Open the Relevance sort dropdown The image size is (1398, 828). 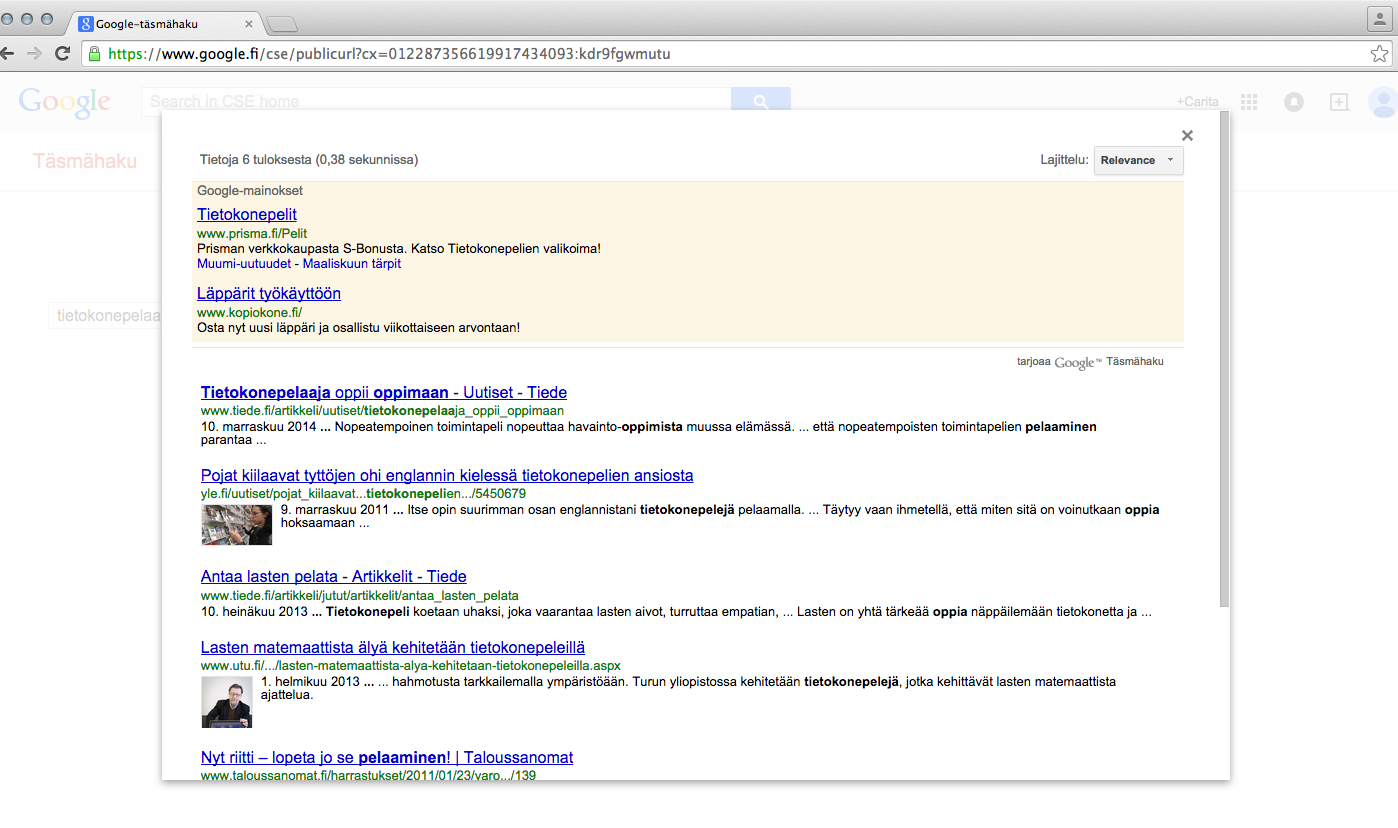point(1139,160)
